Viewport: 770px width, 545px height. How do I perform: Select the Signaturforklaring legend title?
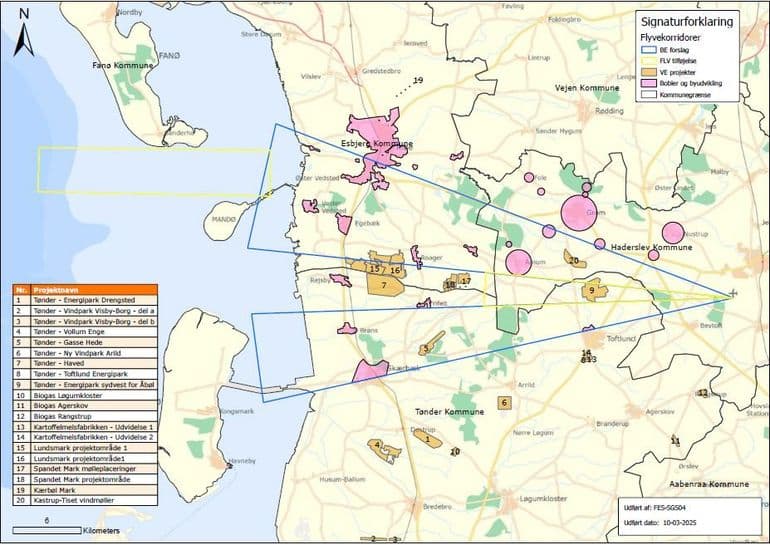point(687,21)
